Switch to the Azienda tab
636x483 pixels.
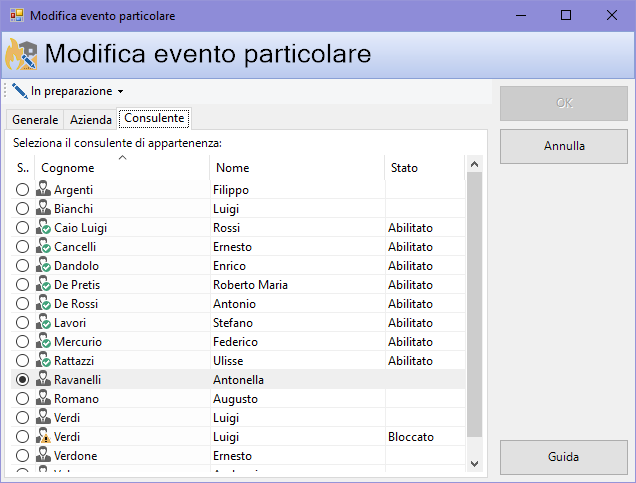(x=90, y=120)
